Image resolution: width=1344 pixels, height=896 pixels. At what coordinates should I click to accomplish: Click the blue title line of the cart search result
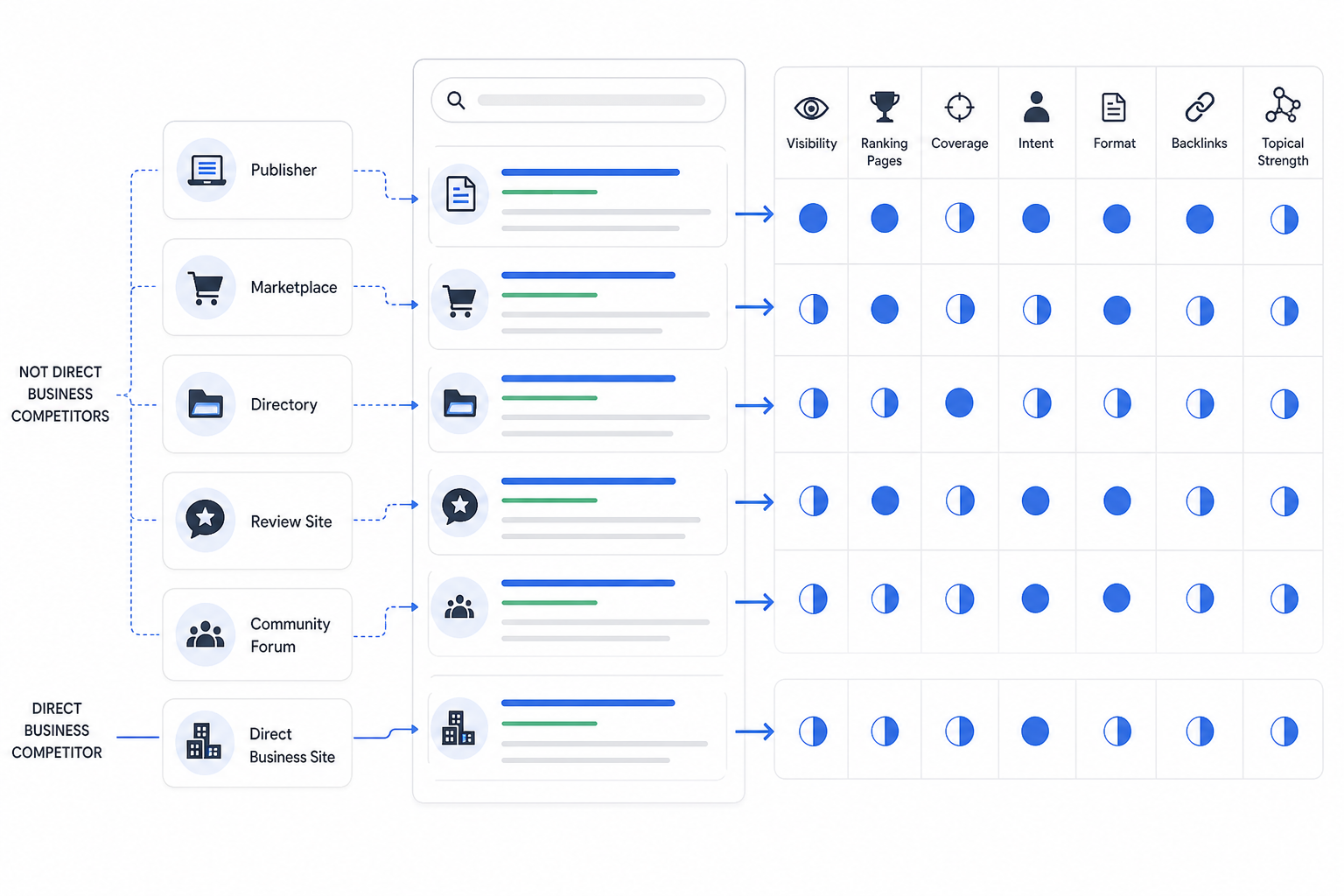[x=588, y=275]
